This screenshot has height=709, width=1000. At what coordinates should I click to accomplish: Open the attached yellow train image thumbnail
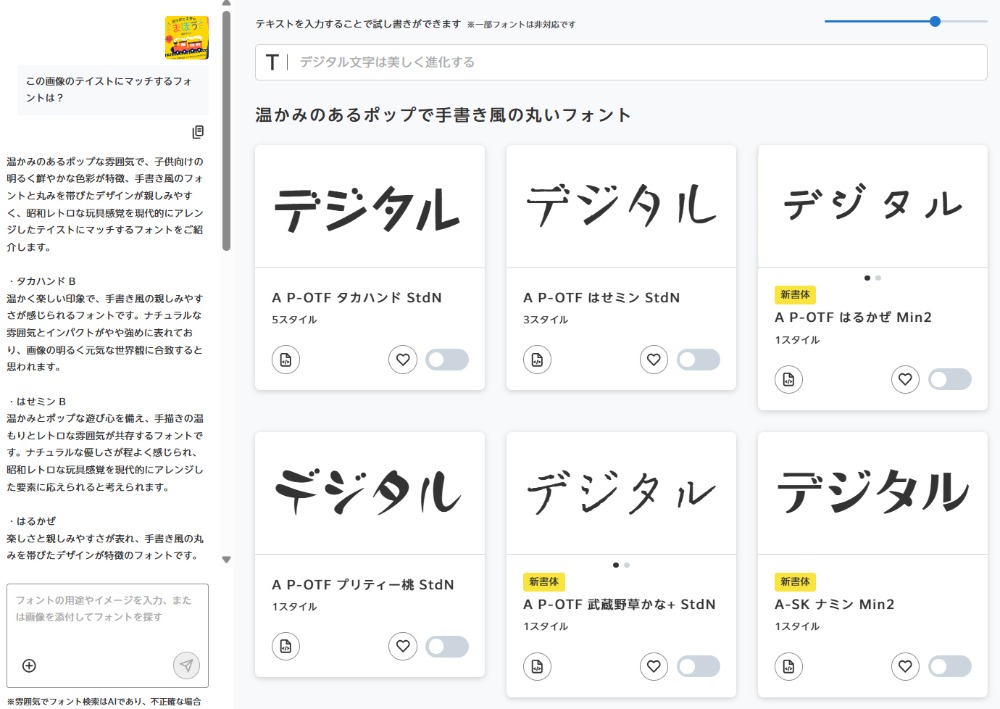186,38
